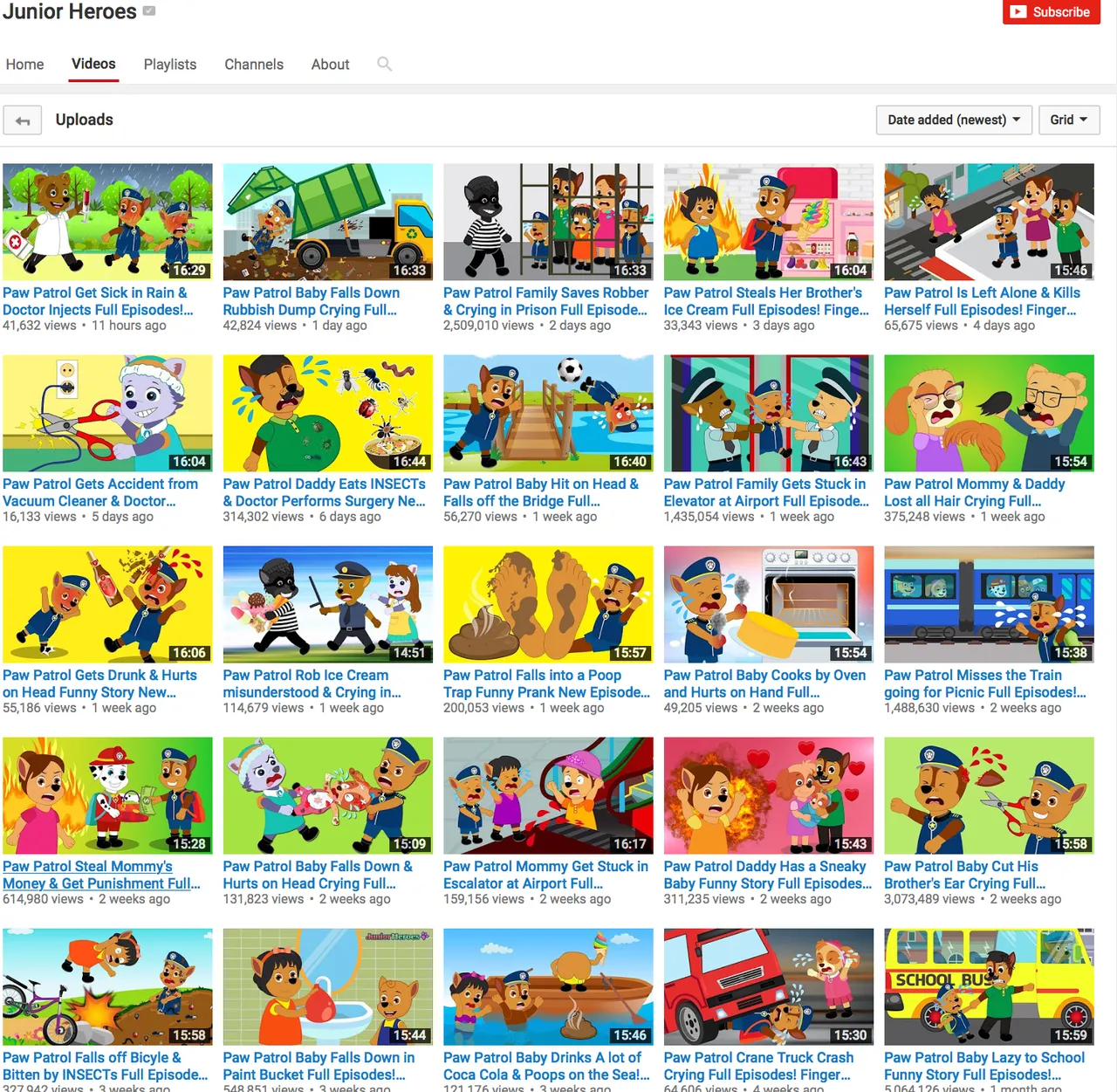Subscribe to the Junior Heroes channel
The height and width of the screenshot is (1092, 1117).
click(x=1052, y=11)
